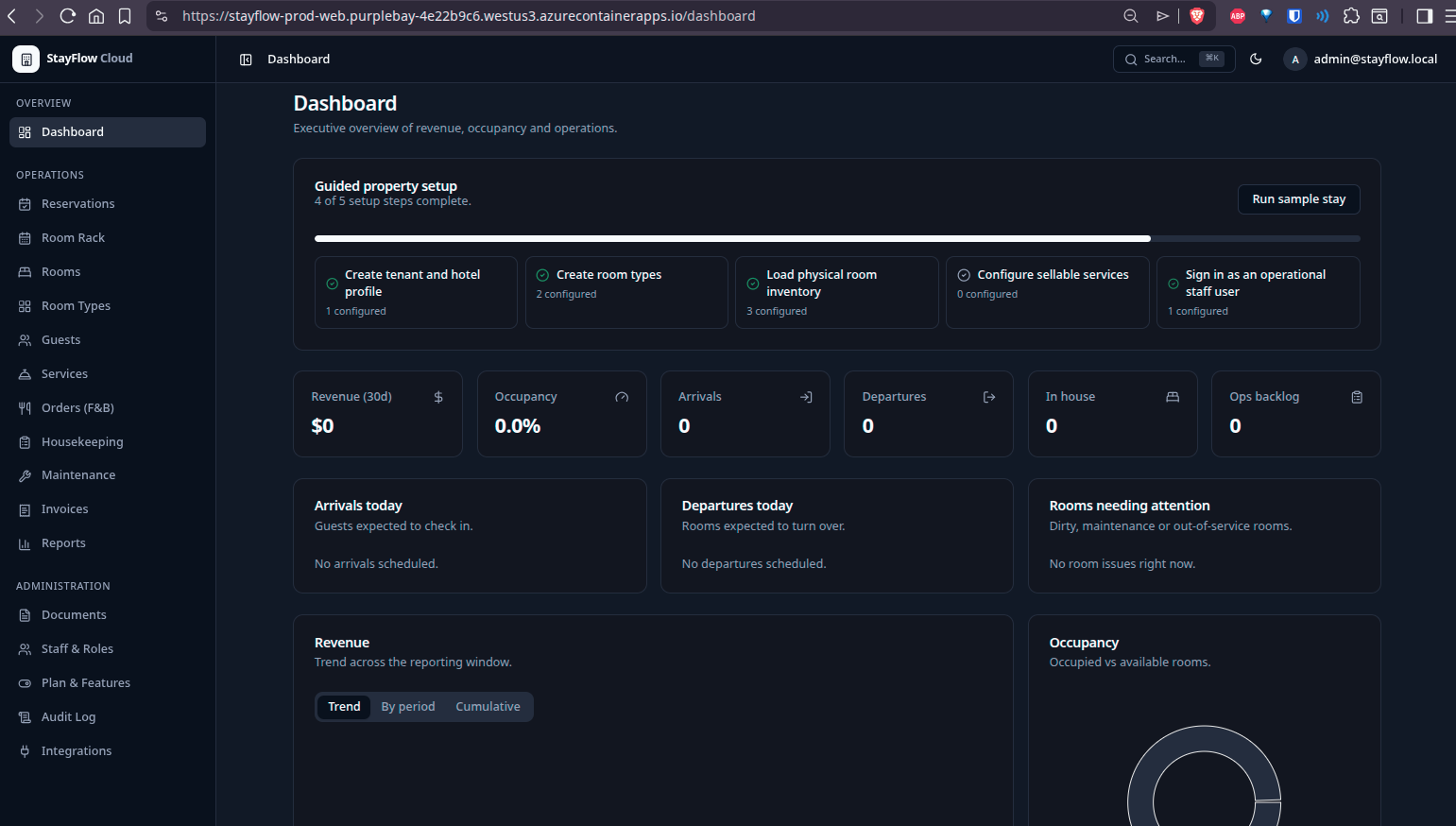Click the StayFlow Cloud logo icon
Screen dimensions: 1456x826
[26, 59]
